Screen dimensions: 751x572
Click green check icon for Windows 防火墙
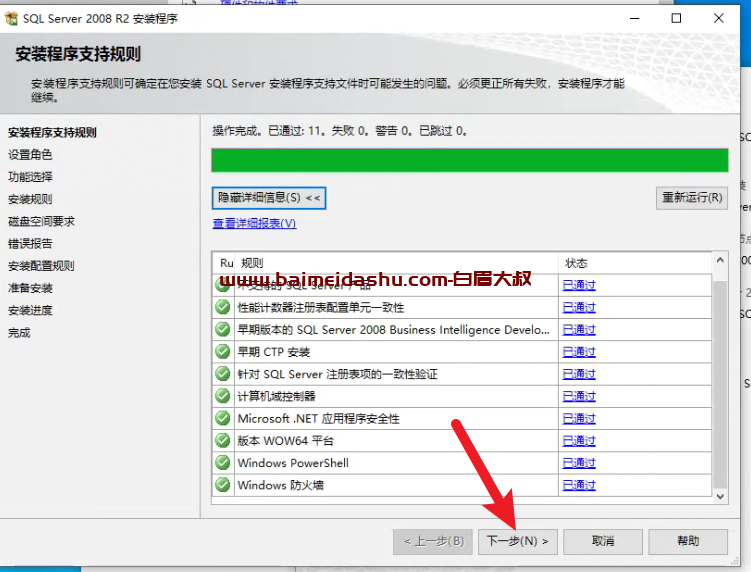223,485
